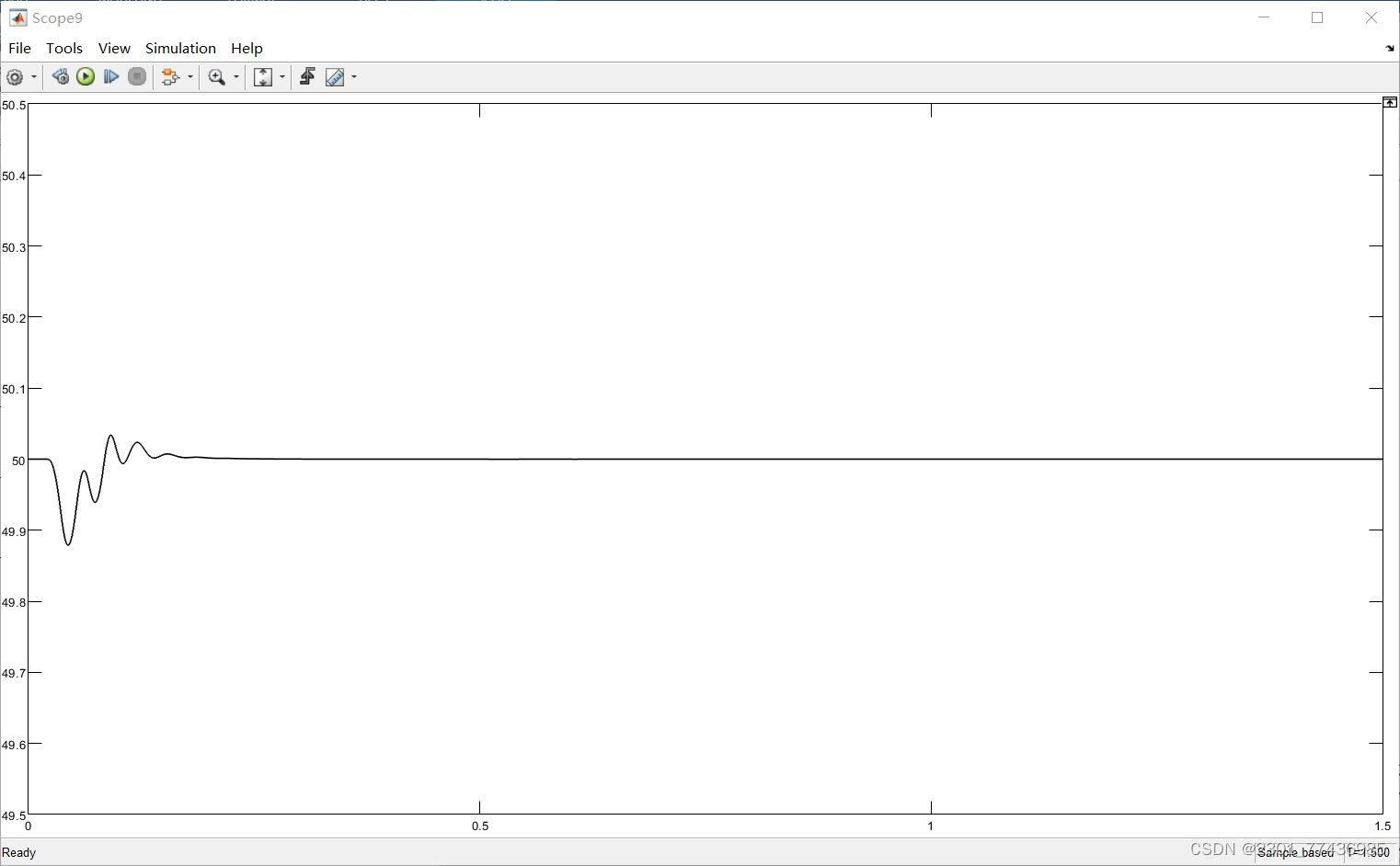Open the Triggers tool icon

pyautogui.click(x=307, y=77)
